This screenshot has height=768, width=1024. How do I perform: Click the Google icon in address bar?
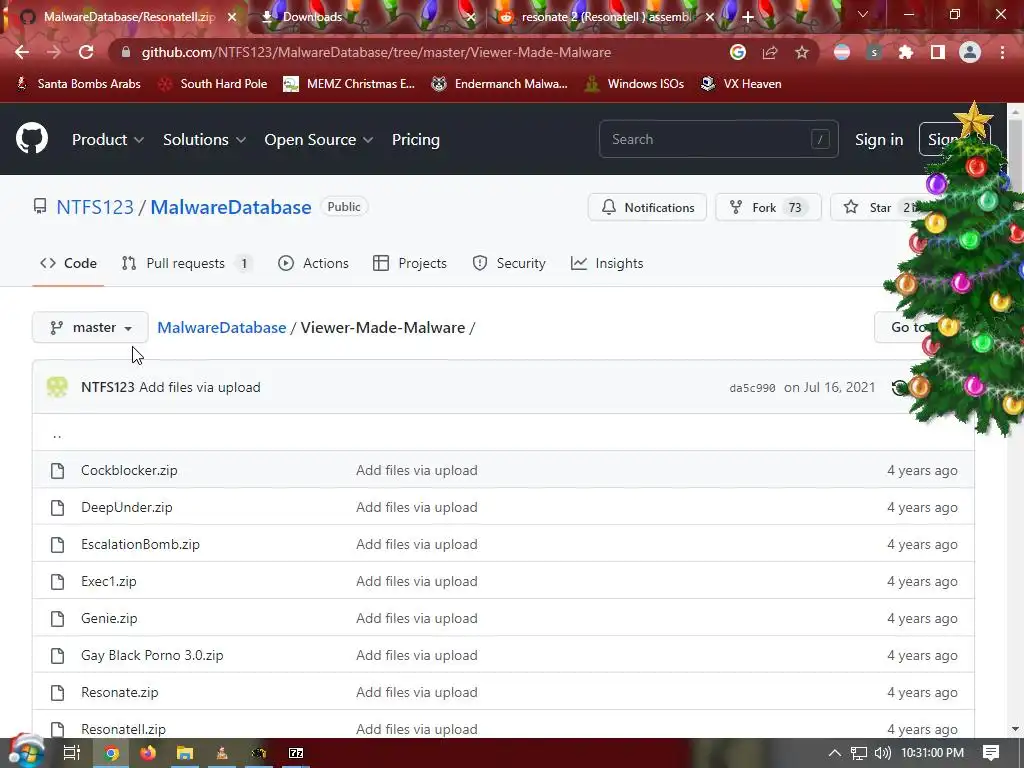point(737,52)
